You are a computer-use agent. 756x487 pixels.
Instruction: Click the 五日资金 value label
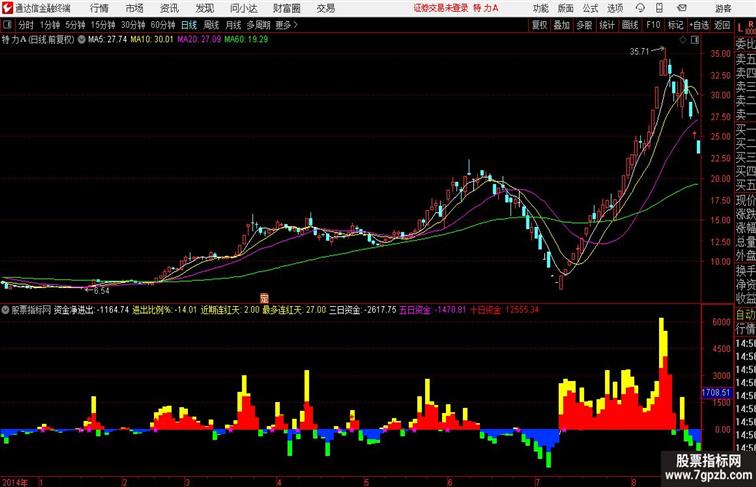point(433,310)
